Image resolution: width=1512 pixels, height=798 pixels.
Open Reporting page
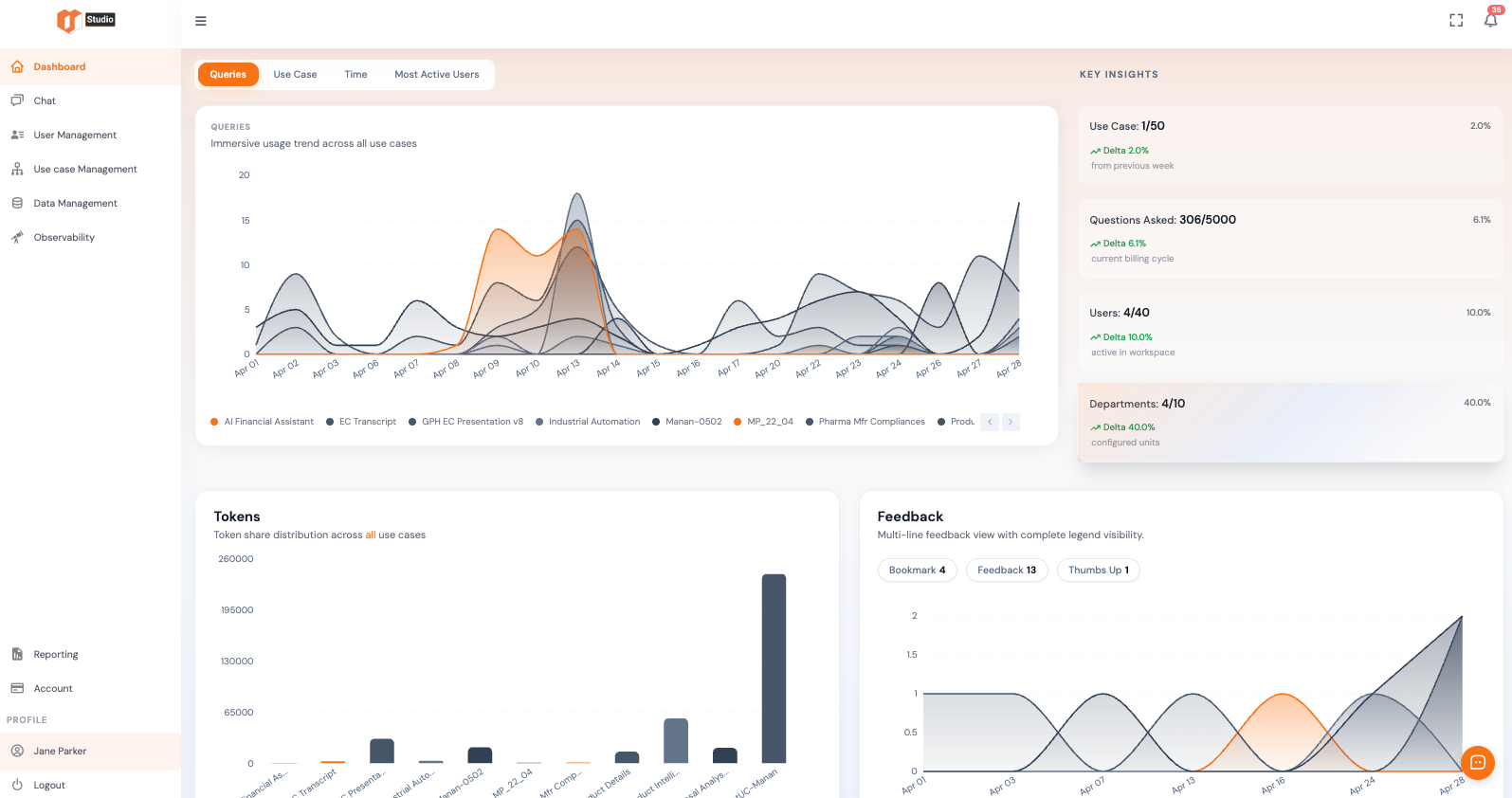pyautogui.click(x=90, y=654)
